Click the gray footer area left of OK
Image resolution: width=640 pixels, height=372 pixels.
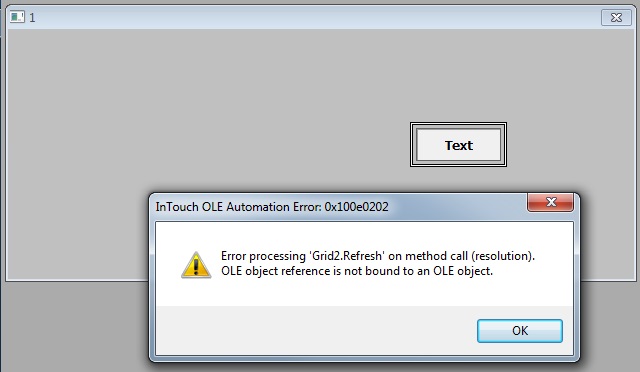[x=314, y=330]
